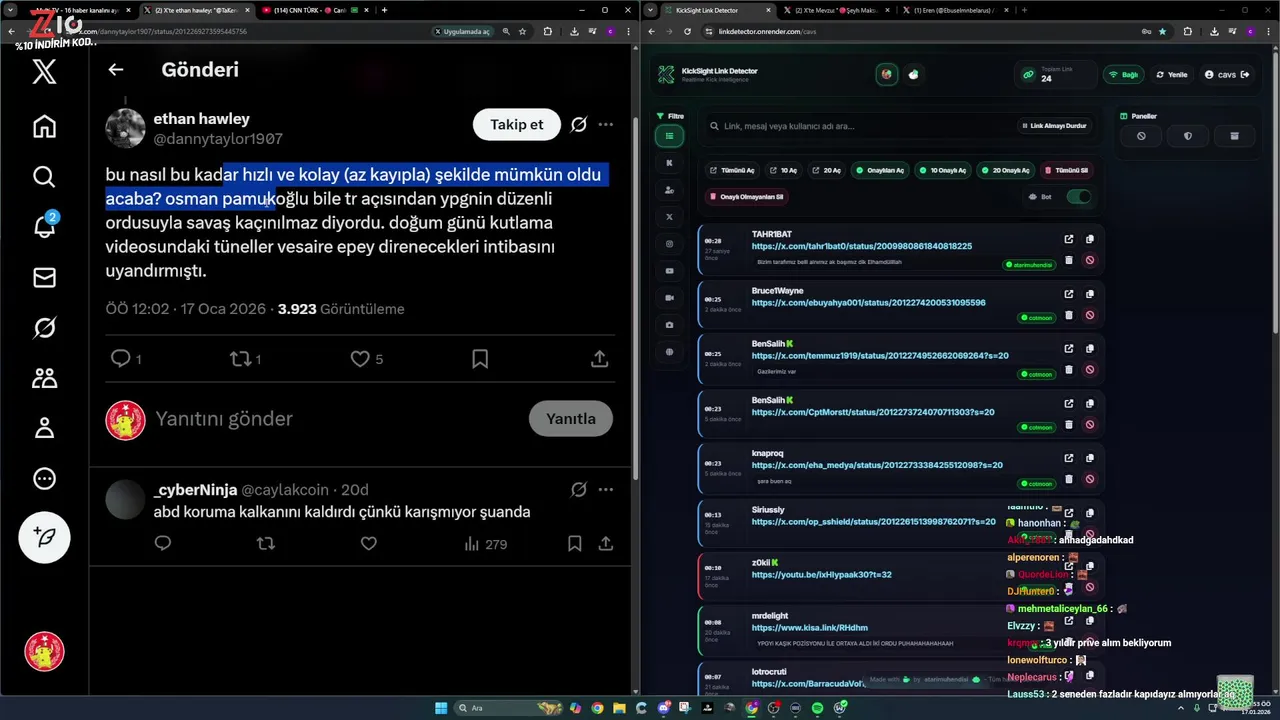Screen dimensions: 1280x720
Task: Open the X Home icon in sidebar
Action: 44,127
